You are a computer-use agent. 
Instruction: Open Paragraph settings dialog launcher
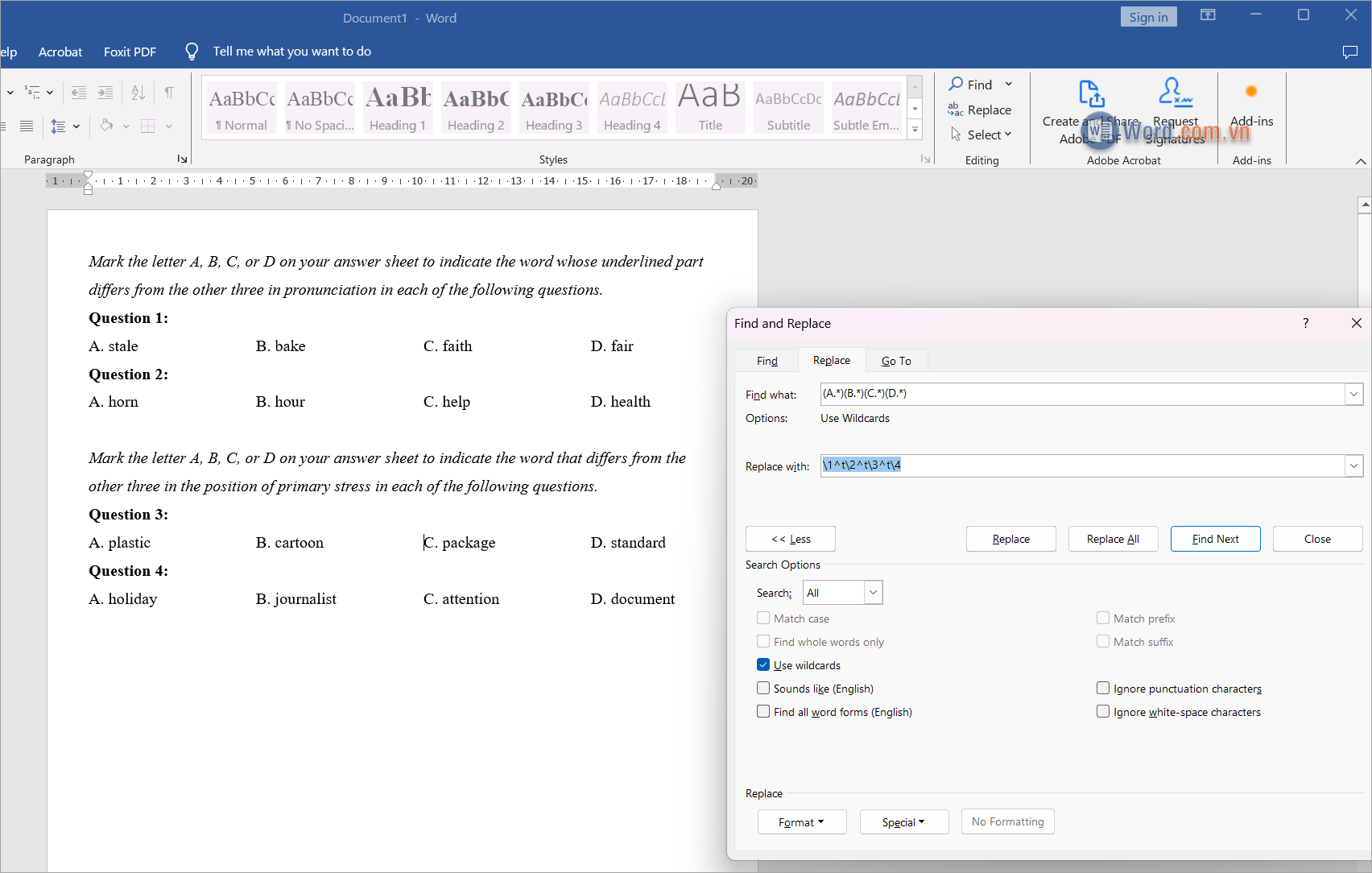click(x=183, y=159)
